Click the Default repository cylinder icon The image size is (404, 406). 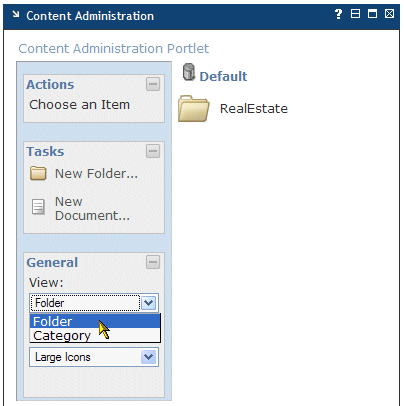(189, 72)
